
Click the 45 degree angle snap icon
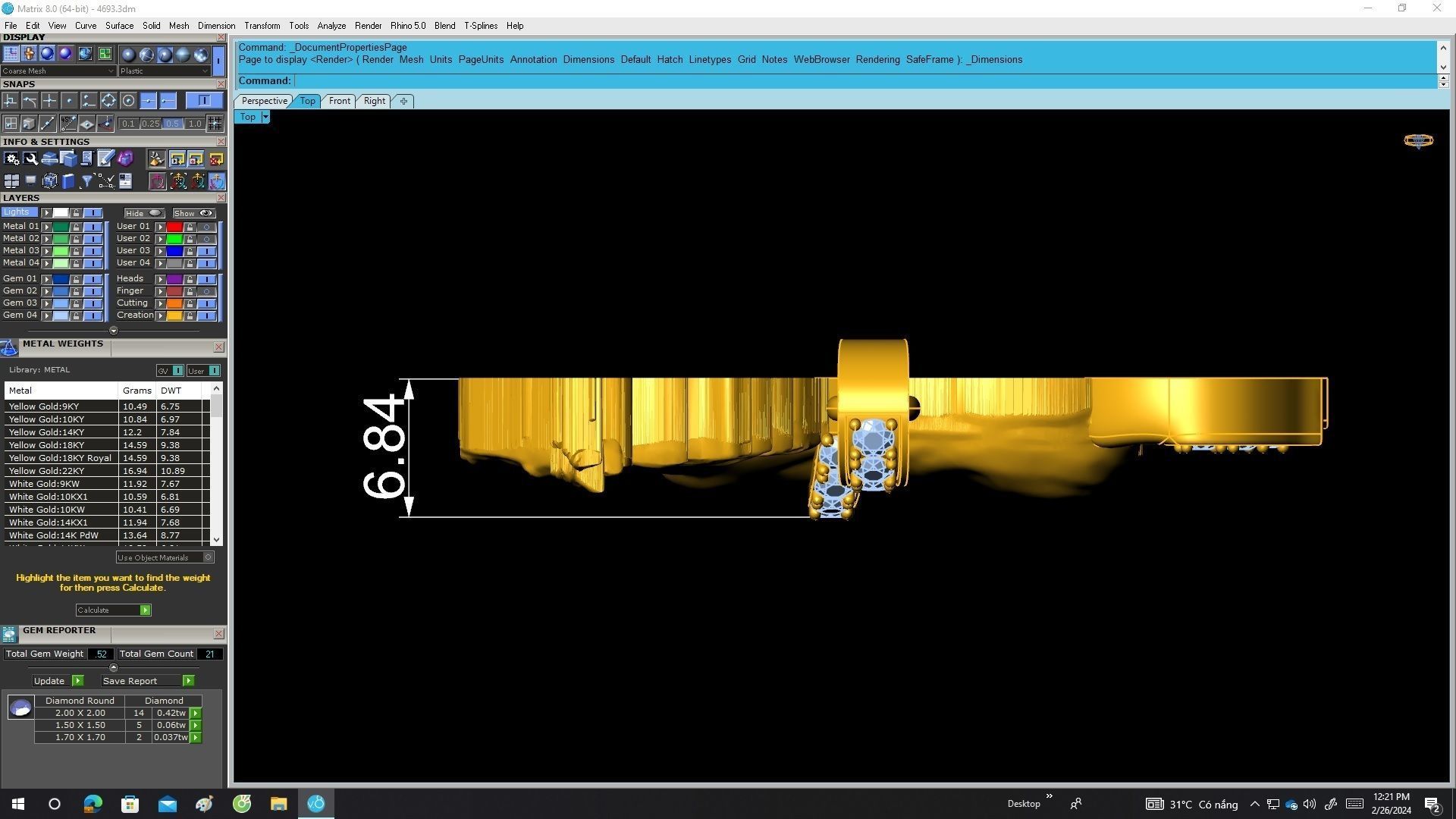click(x=68, y=123)
